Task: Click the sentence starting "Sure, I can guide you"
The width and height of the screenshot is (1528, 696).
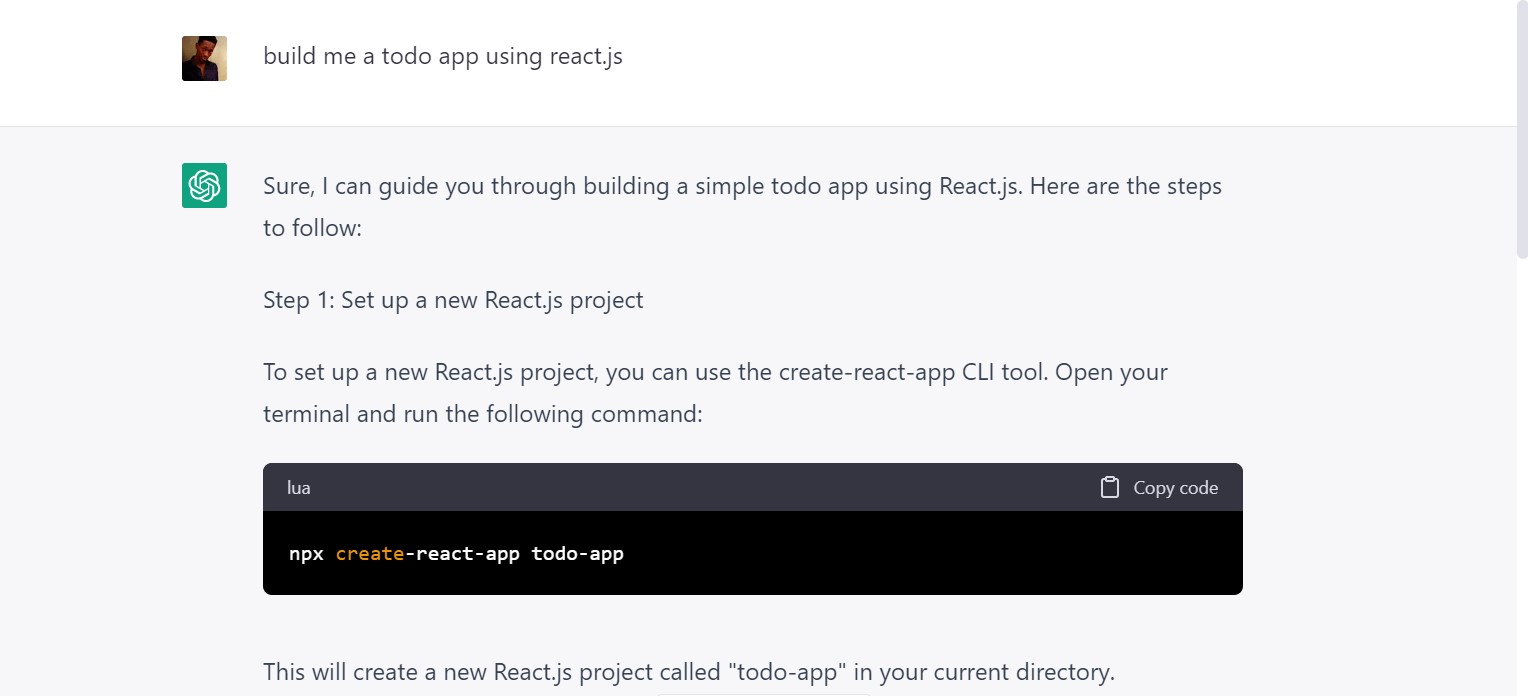Action: (742, 207)
